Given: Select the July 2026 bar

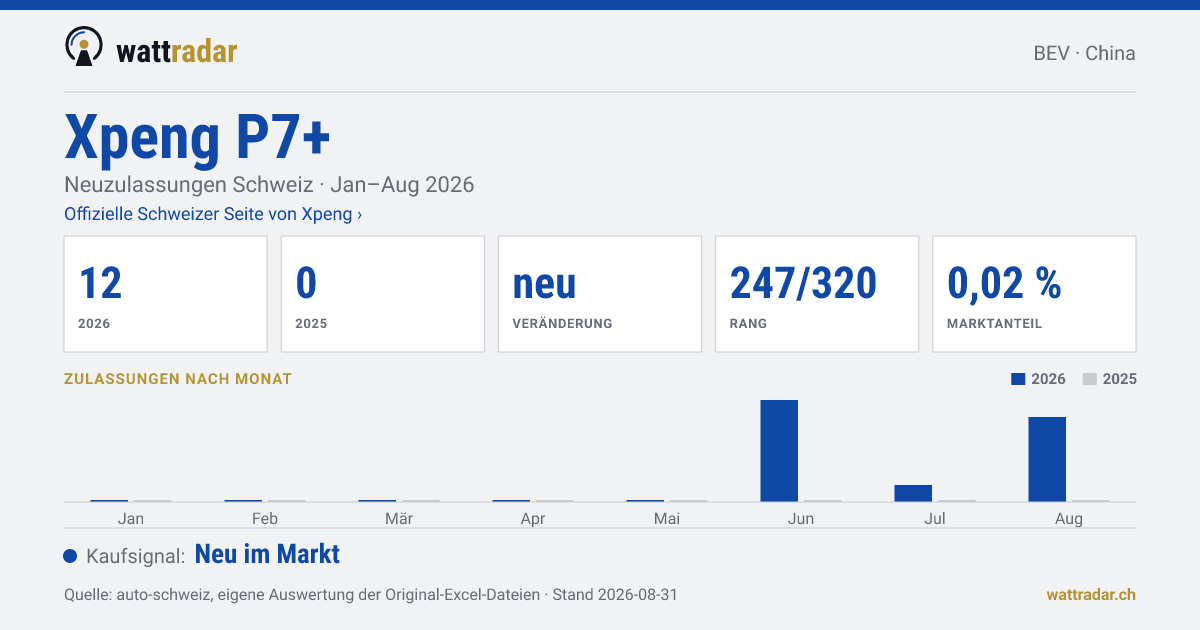Looking at the screenshot, I should [913, 493].
